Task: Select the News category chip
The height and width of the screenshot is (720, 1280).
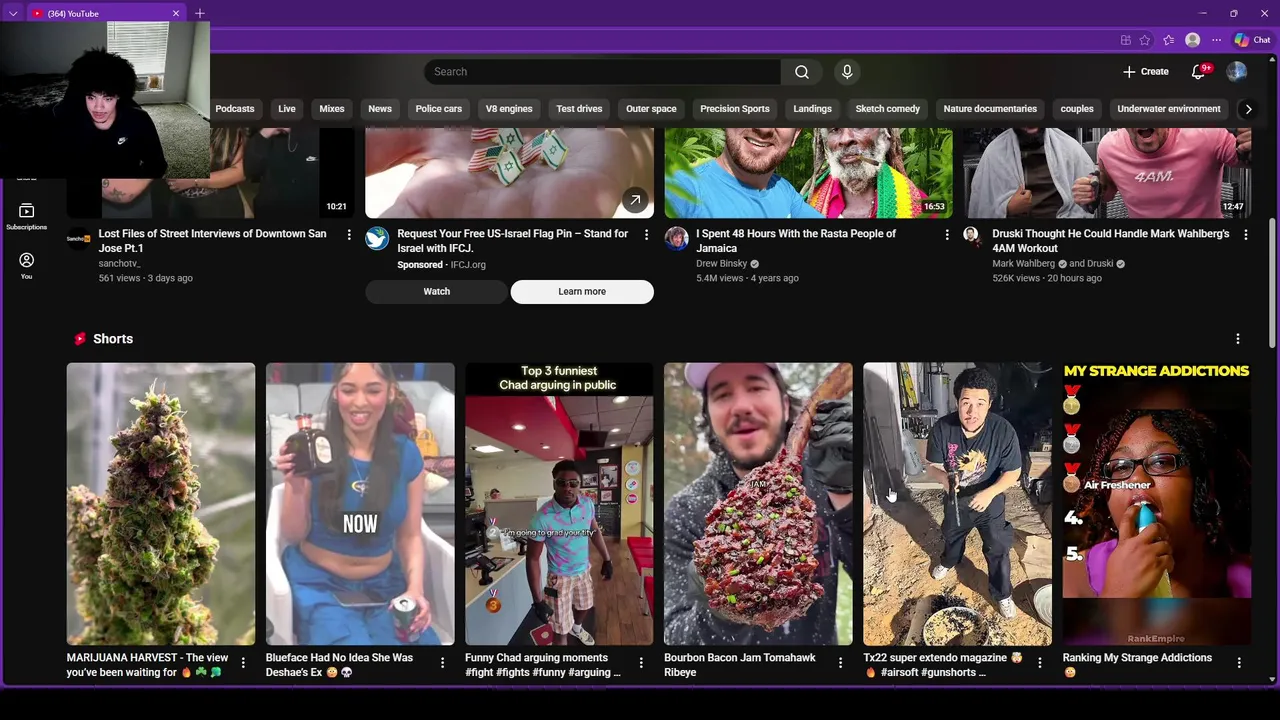Action: pyautogui.click(x=380, y=109)
